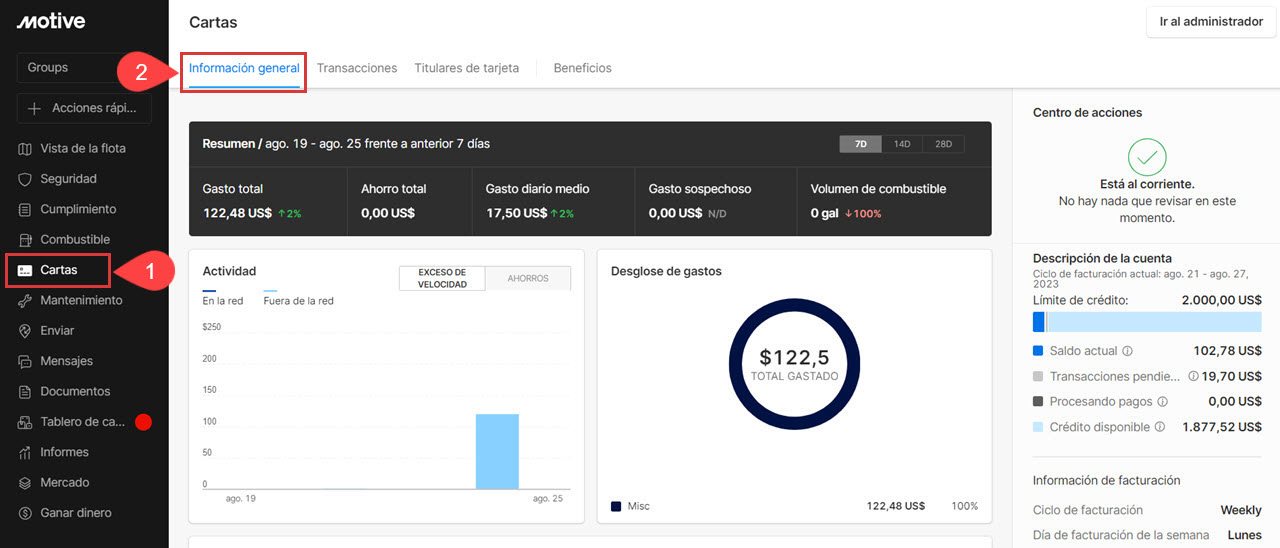
Task: Click the Mantenimiento wrench icon
Action: click(x=26, y=301)
